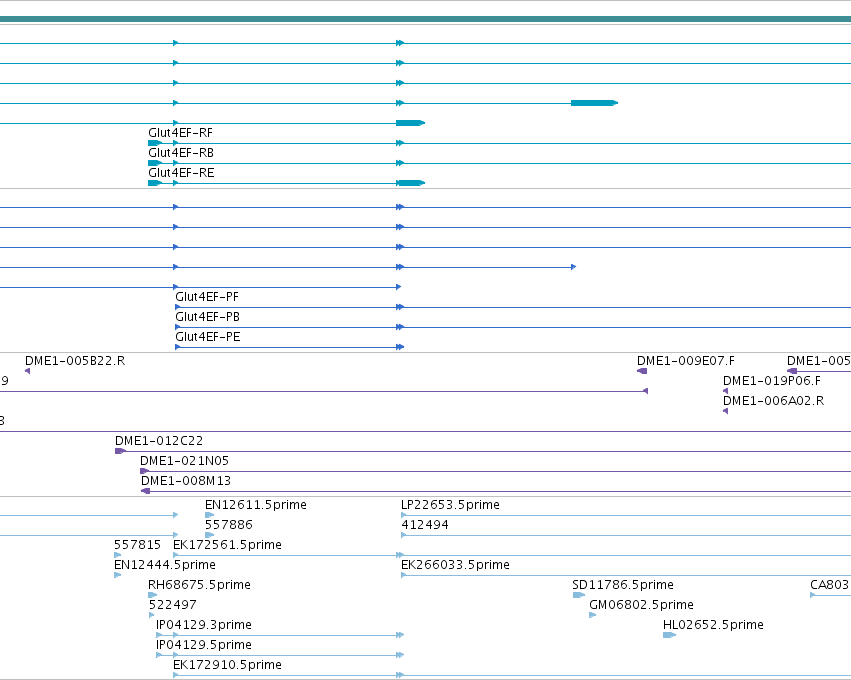Open the EK172561.5prime EST label
This screenshot has height=680, width=851.
pyautogui.click(x=227, y=545)
